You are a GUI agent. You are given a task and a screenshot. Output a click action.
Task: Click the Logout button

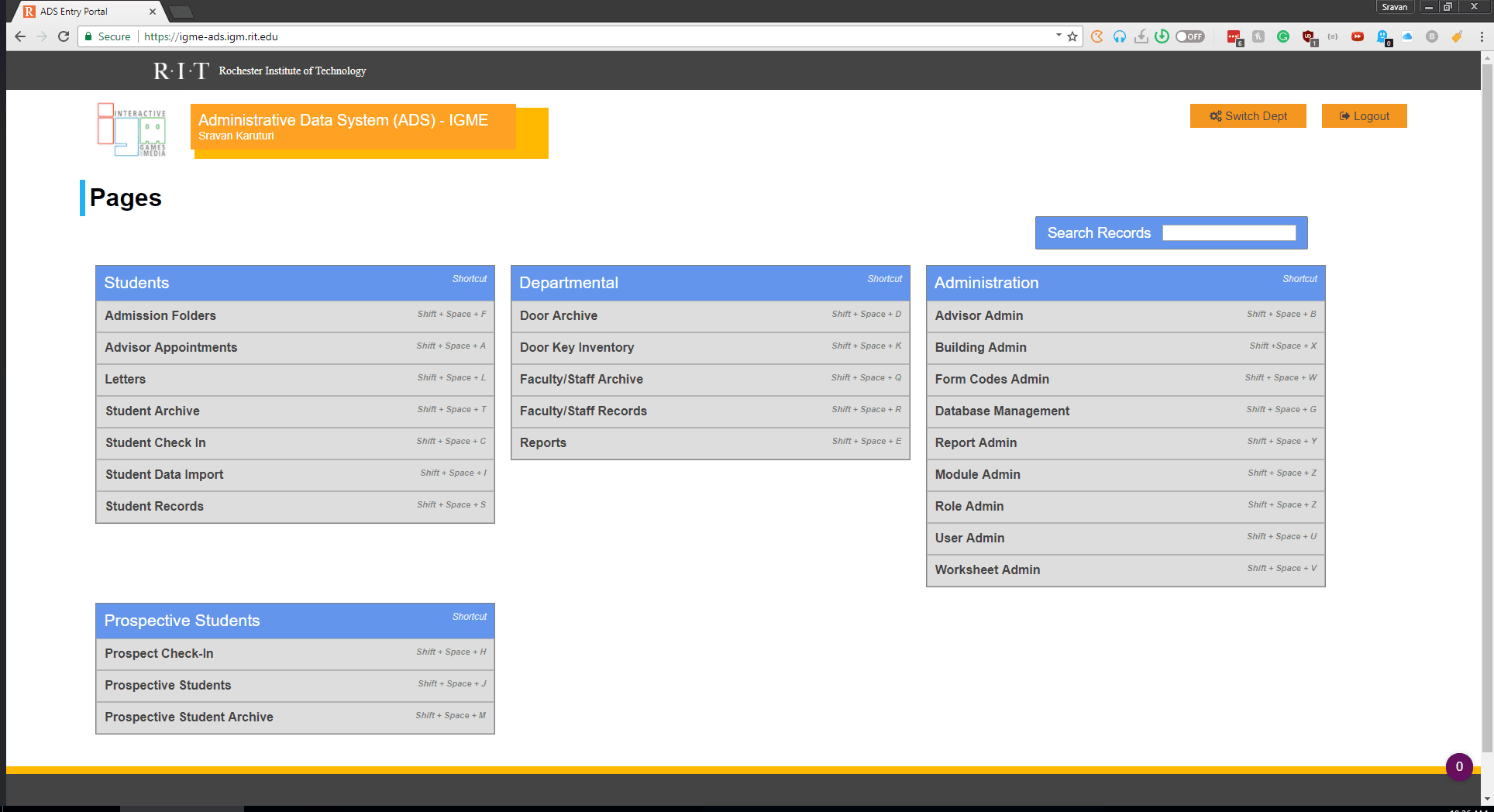coord(1364,116)
